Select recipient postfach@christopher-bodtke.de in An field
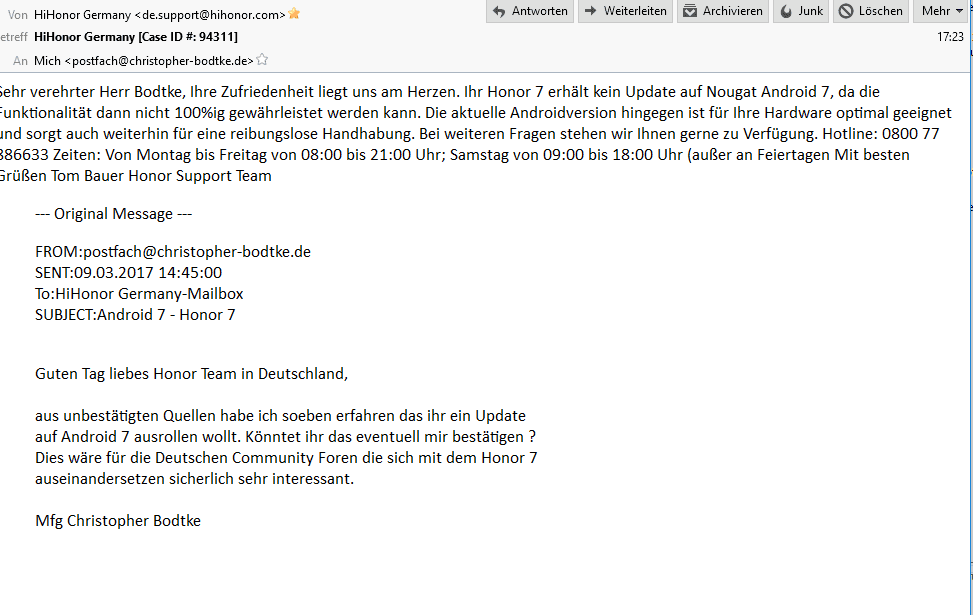 coord(143,61)
